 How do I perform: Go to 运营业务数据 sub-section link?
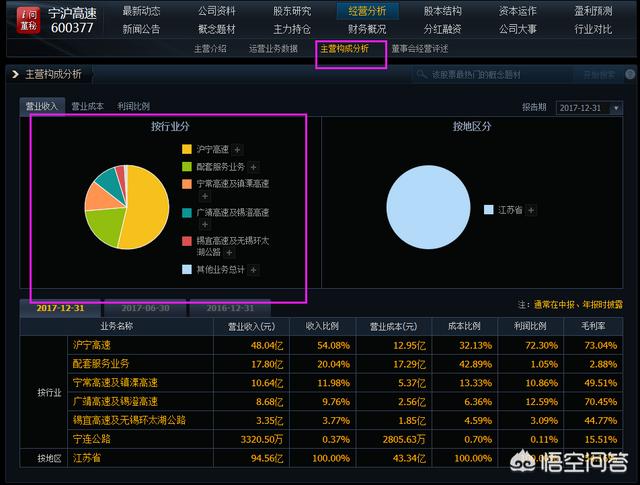point(273,48)
